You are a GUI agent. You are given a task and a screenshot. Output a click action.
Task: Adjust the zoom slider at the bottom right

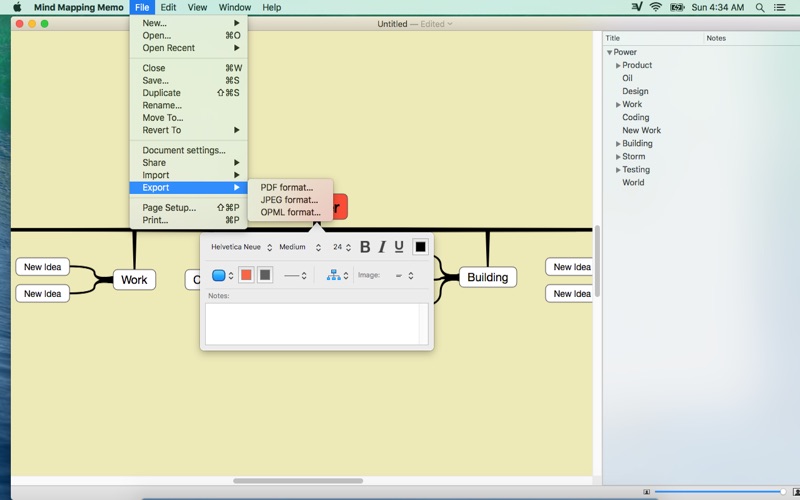click(783, 492)
